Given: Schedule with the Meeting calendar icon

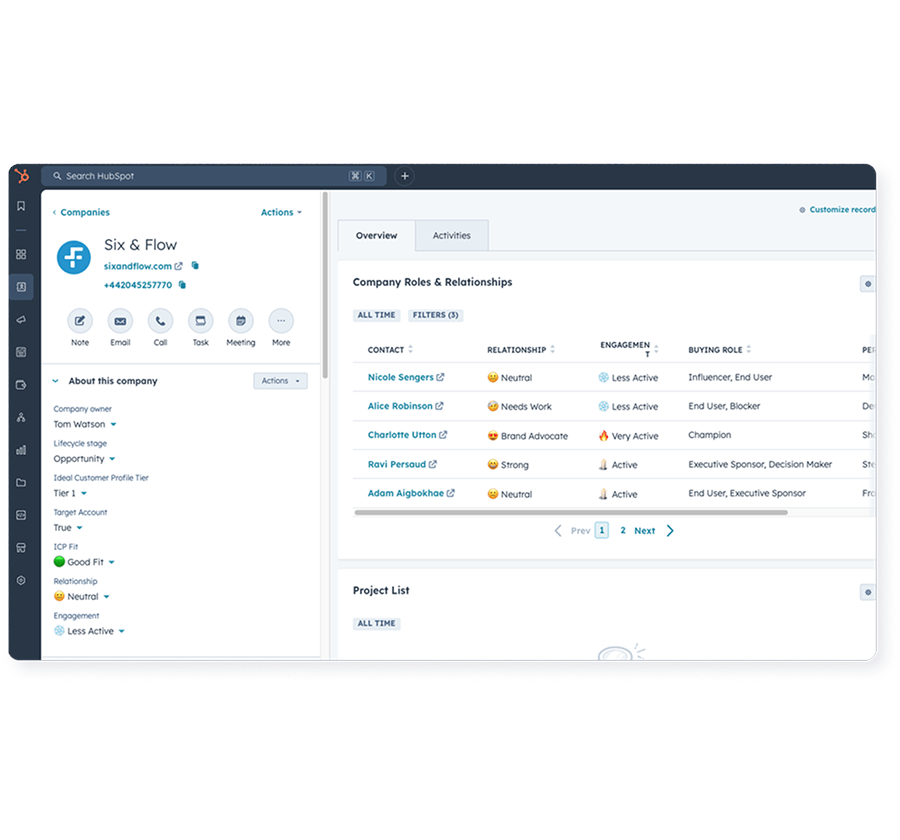Looking at the screenshot, I should (x=241, y=321).
